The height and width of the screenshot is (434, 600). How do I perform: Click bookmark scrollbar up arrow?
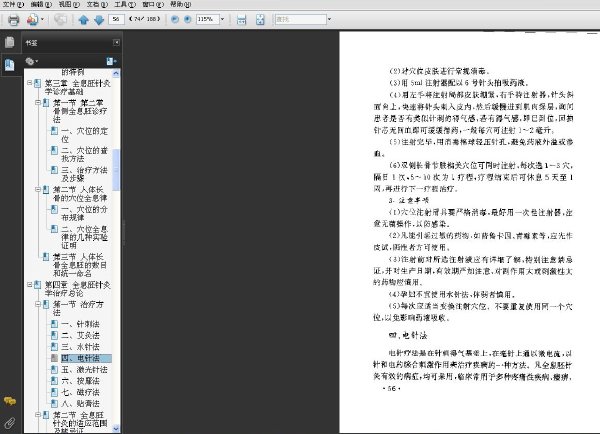point(116,73)
